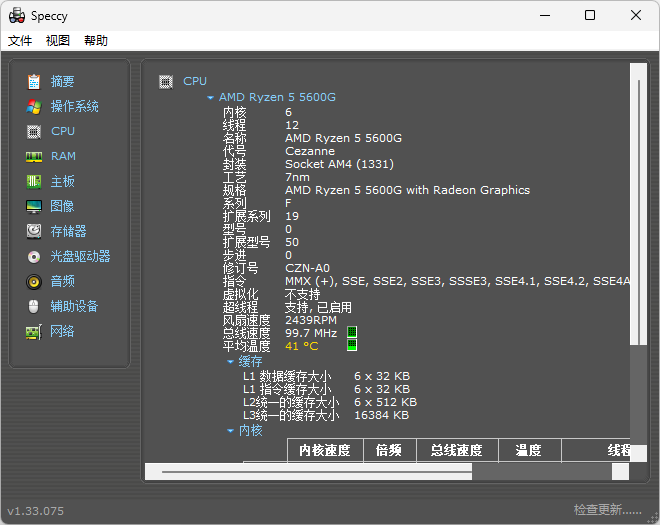Click the 倍频 column header
The width and height of the screenshot is (660, 525).
(389, 450)
